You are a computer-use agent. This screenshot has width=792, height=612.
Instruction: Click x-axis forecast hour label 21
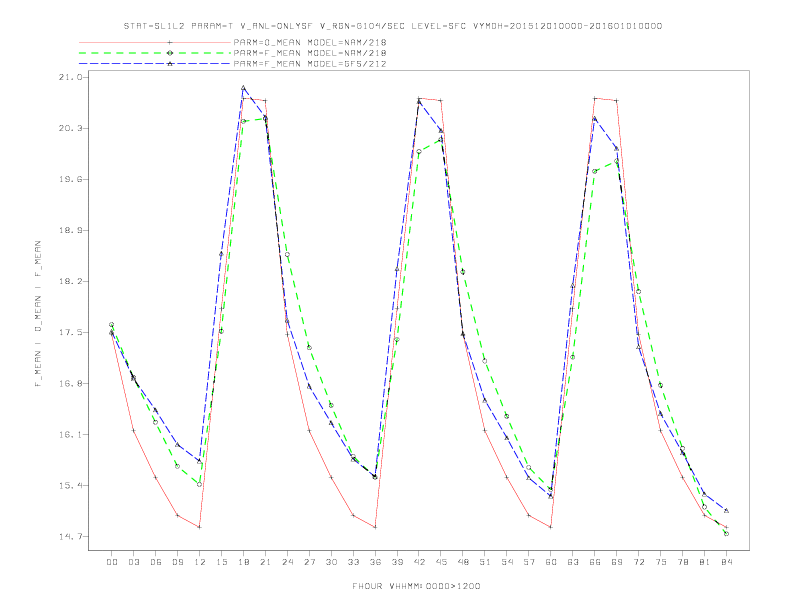click(x=265, y=562)
